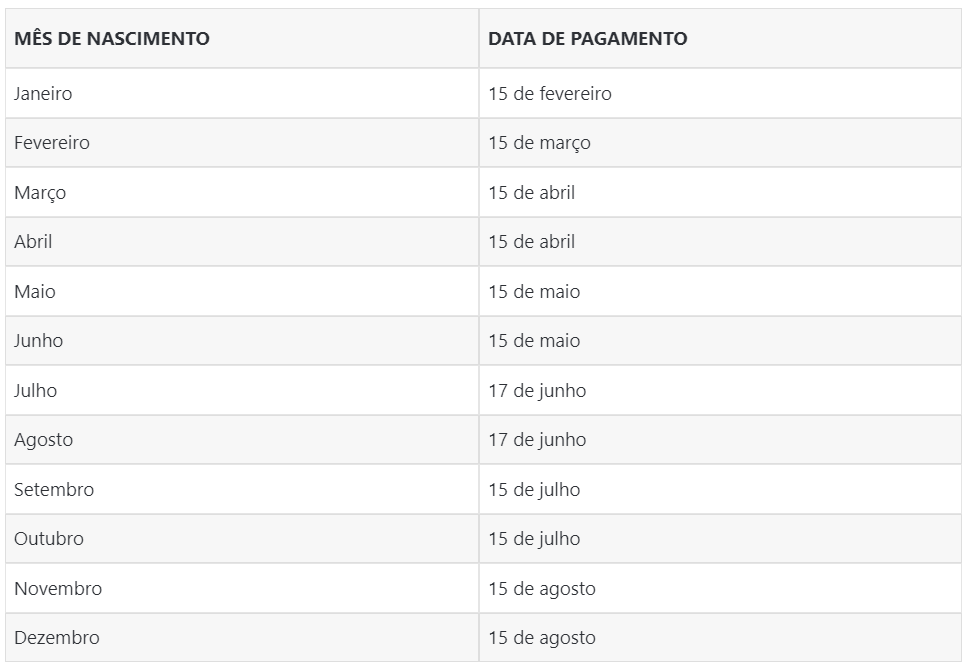Select the Julho month cell
970x670 pixels.
click(36, 391)
